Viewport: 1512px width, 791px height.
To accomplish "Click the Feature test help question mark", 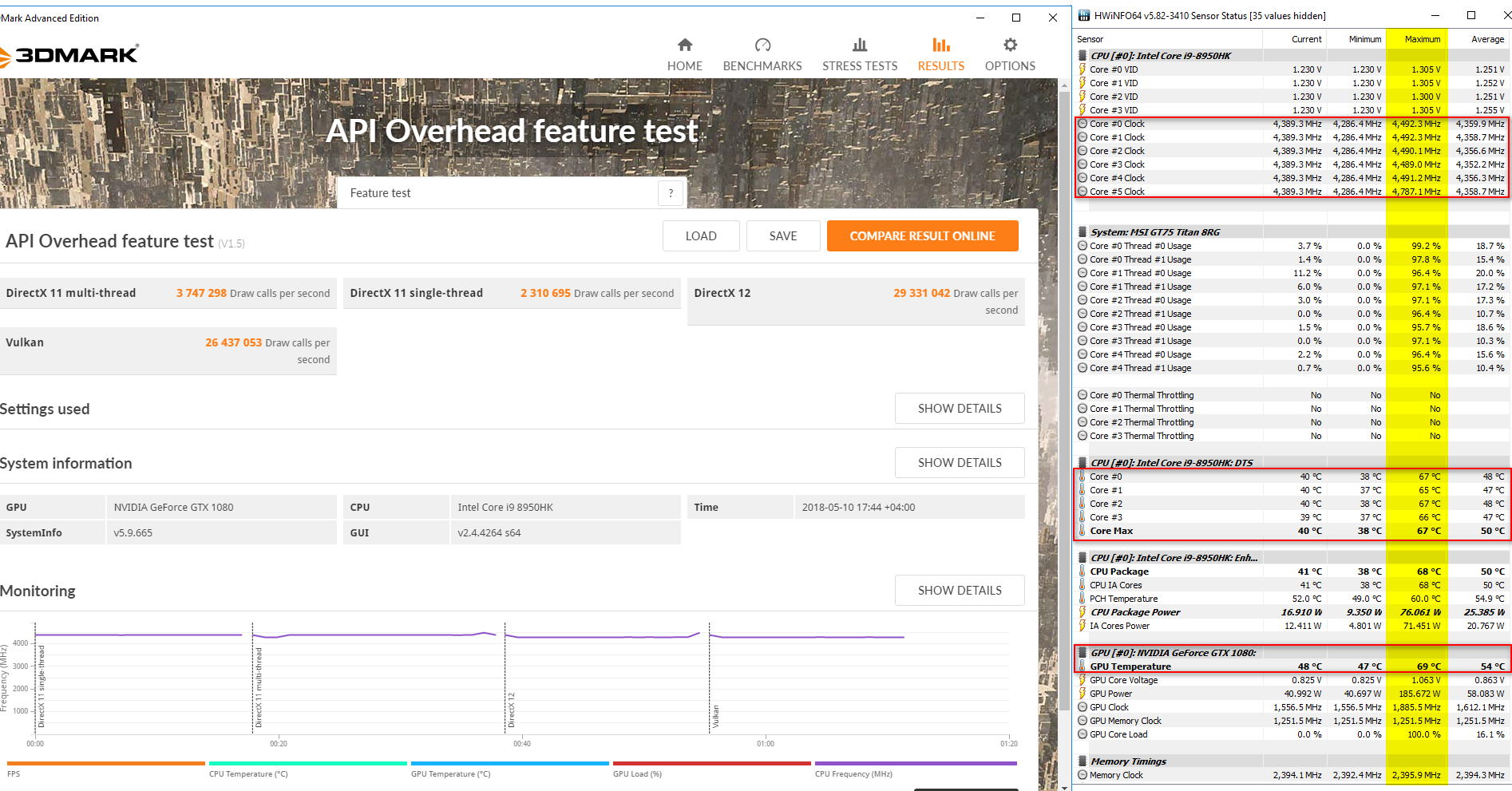I will 671,192.
